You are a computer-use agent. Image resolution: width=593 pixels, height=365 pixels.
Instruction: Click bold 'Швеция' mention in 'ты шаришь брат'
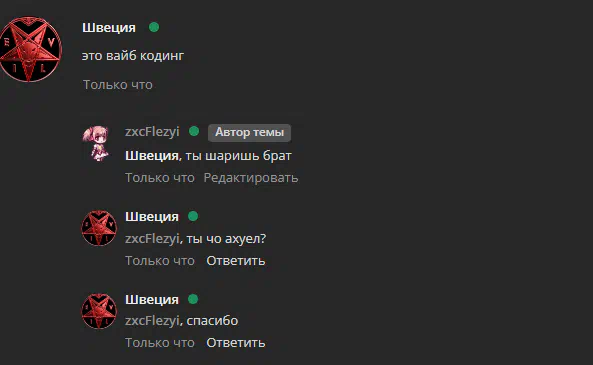(152, 155)
